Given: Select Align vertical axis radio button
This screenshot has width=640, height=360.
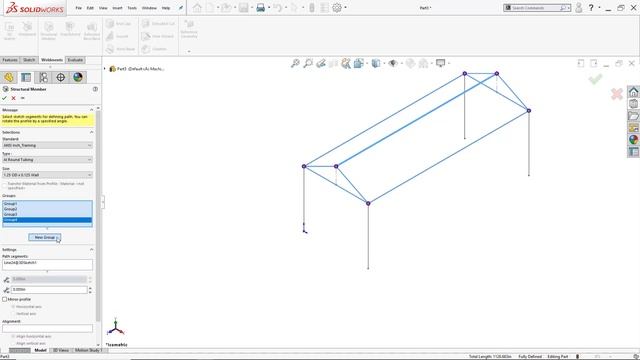Looking at the screenshot, I should tap(13, 343).
